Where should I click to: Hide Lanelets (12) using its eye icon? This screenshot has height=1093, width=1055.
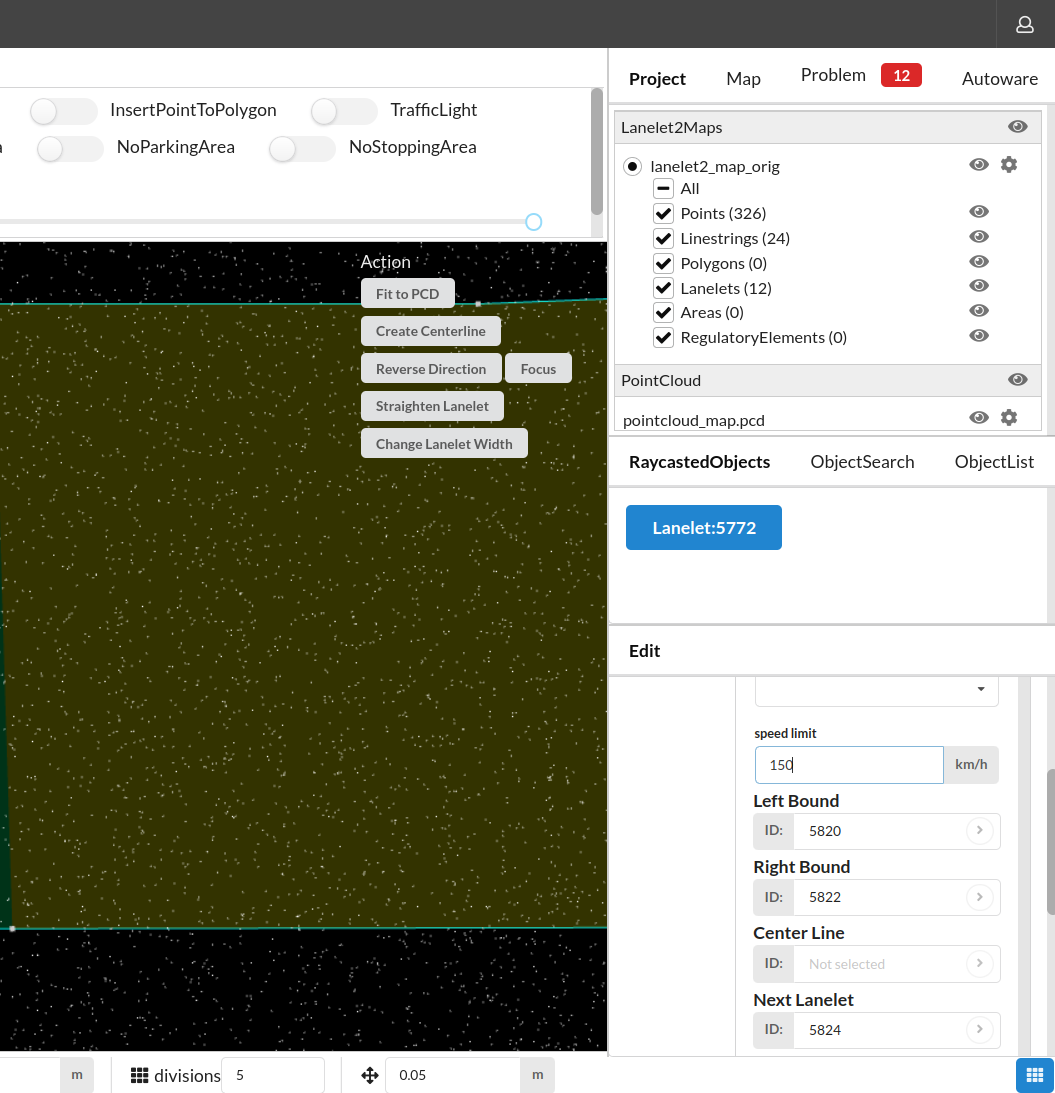(x=979, y=286)
